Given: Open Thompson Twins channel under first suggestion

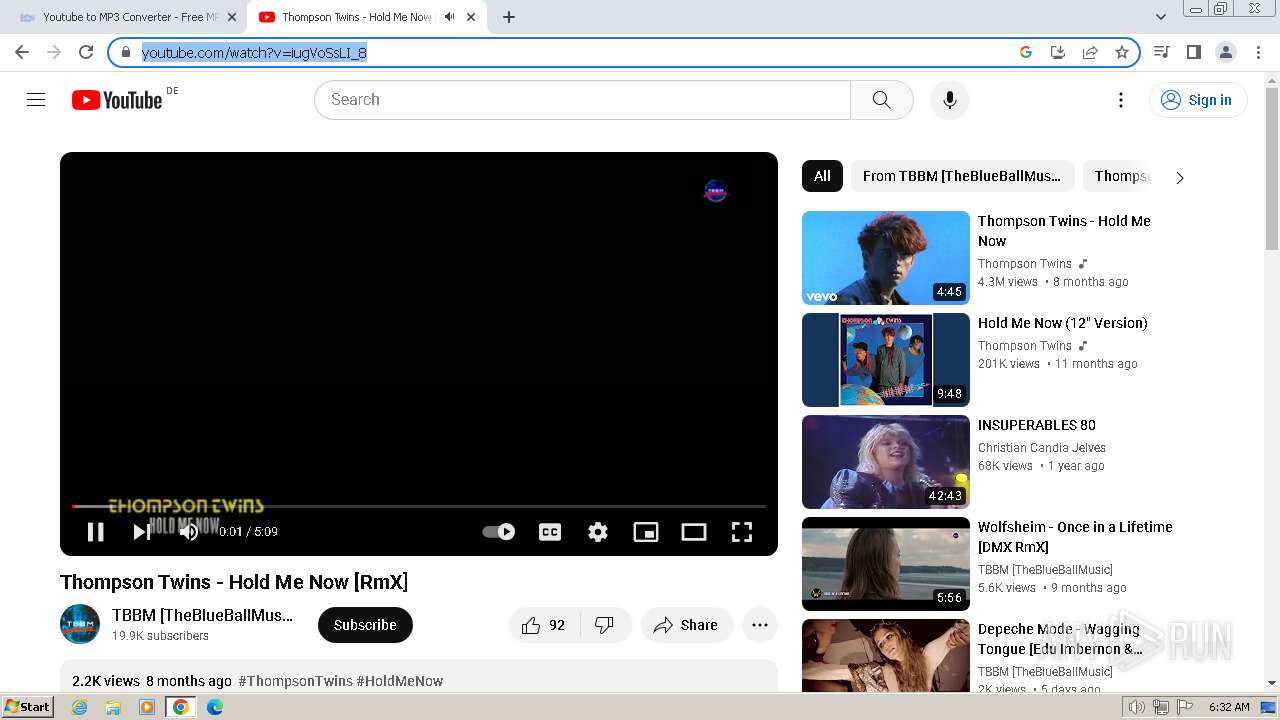Looking at the screenshot, I should click(1024, 264).
